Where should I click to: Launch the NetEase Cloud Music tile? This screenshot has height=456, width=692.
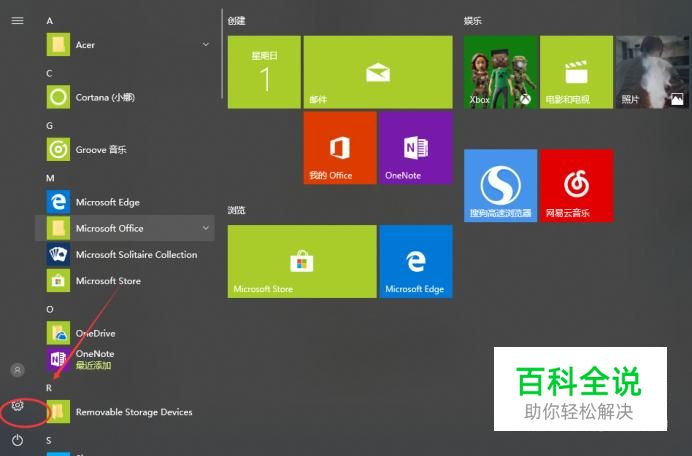pos(576,185)
